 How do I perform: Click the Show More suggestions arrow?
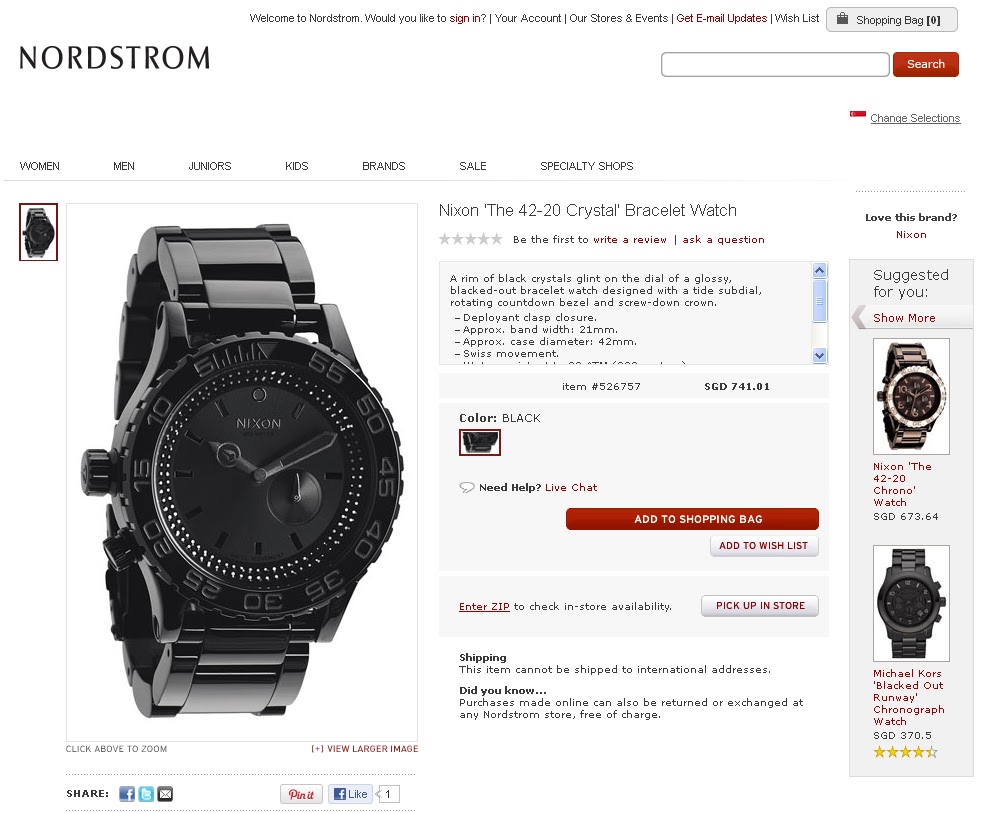859,317
